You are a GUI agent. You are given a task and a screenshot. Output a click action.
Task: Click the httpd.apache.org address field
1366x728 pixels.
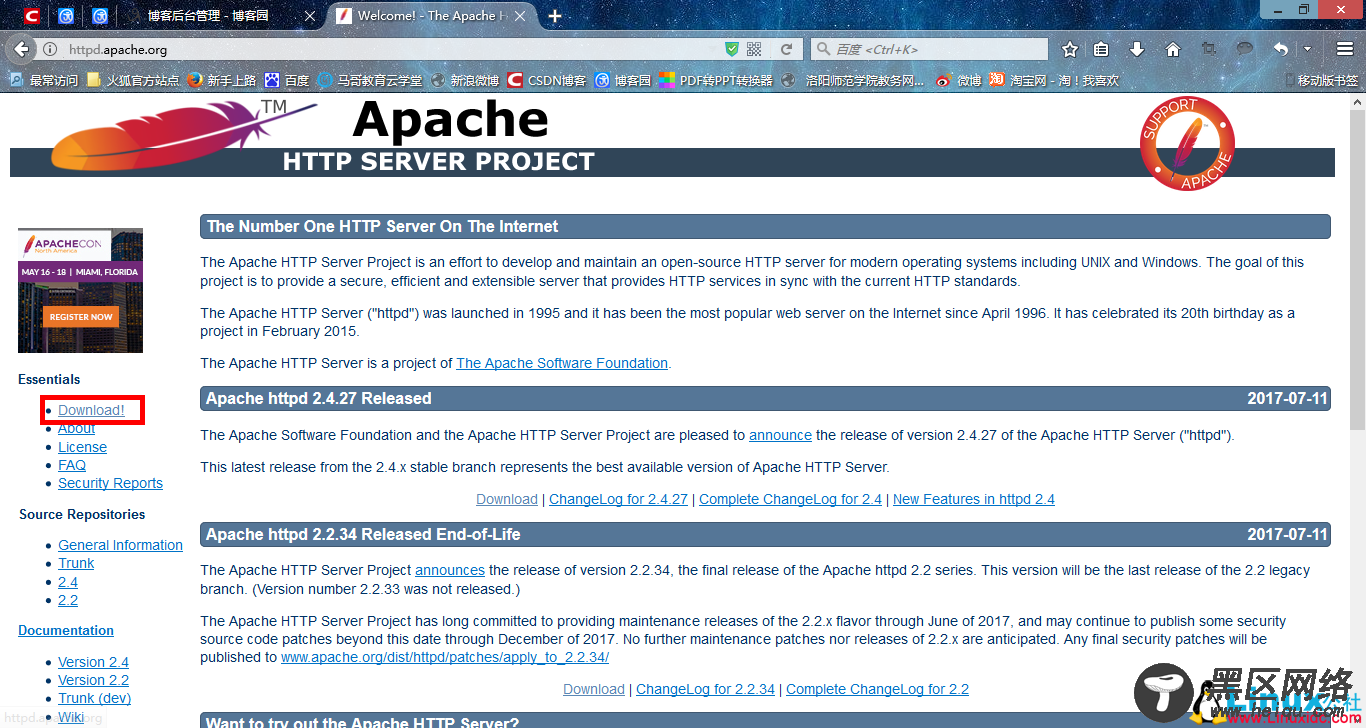tap(390, 49)
